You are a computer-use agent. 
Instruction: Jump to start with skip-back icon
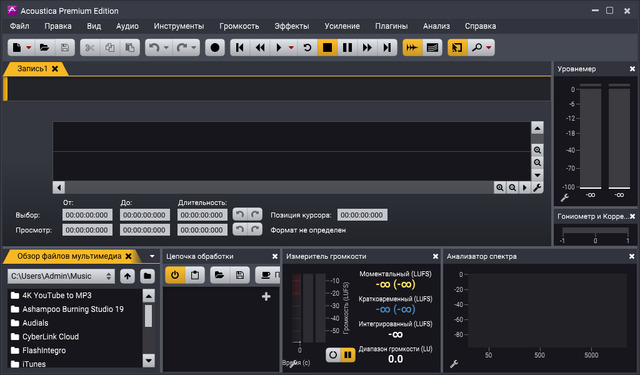[x=240, y=48]
